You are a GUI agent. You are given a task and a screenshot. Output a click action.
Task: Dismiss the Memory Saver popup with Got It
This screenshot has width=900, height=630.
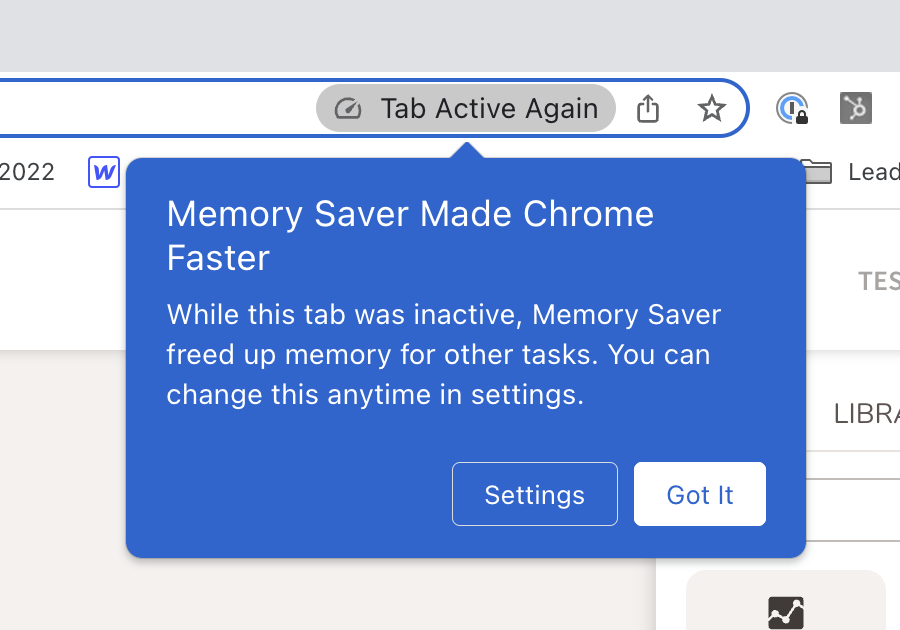(699, 494)
